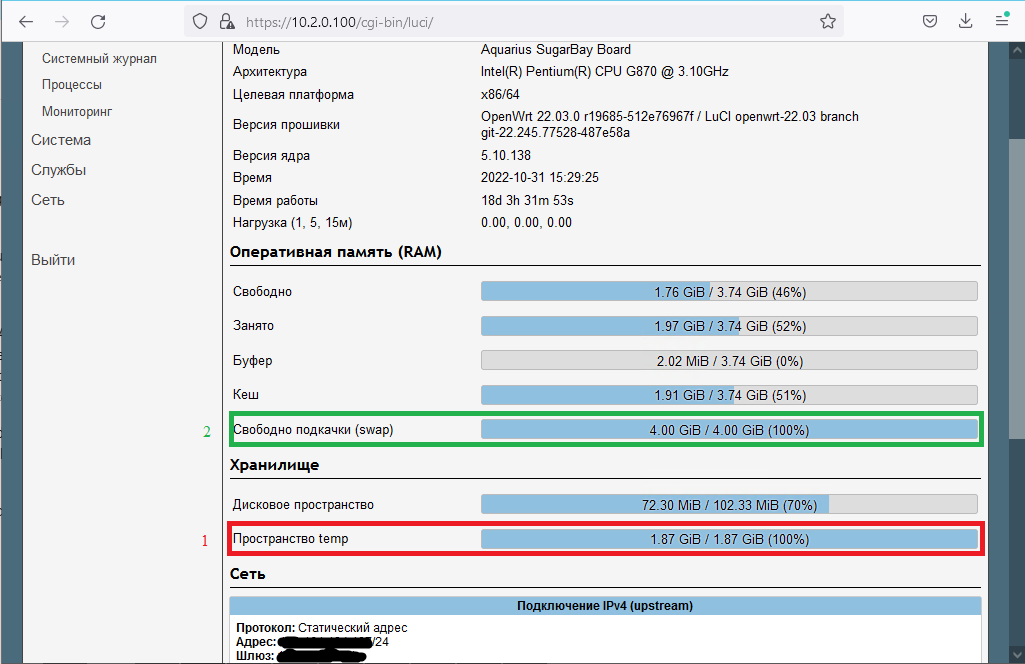Click the Пространство temp usage bar
Viewport: 1025px width, 664px height.
point(729,539)
